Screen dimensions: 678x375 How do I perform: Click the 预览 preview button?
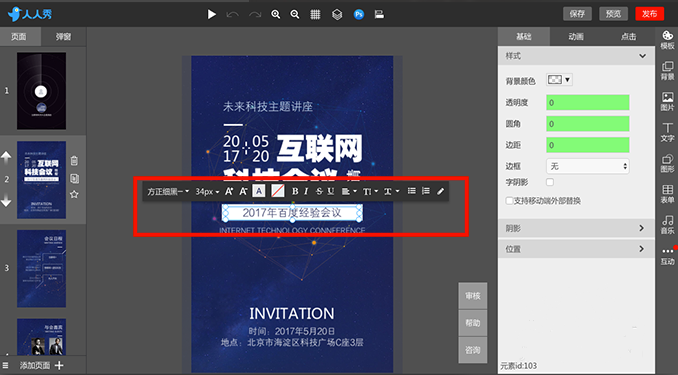613,14
